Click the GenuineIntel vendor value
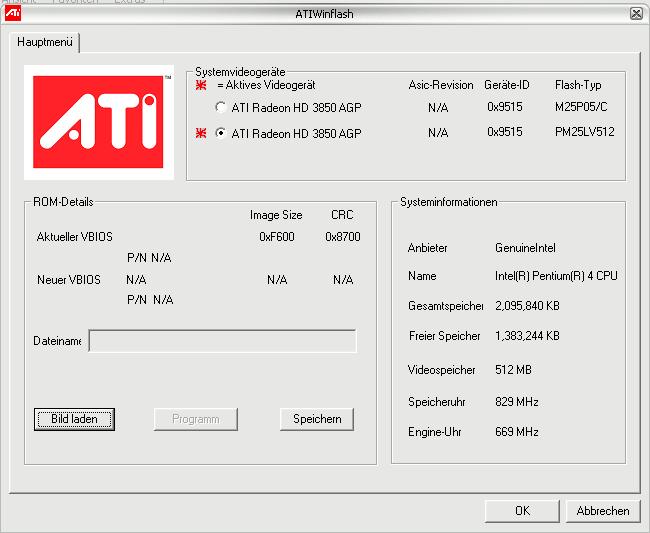 pos(525,248)
